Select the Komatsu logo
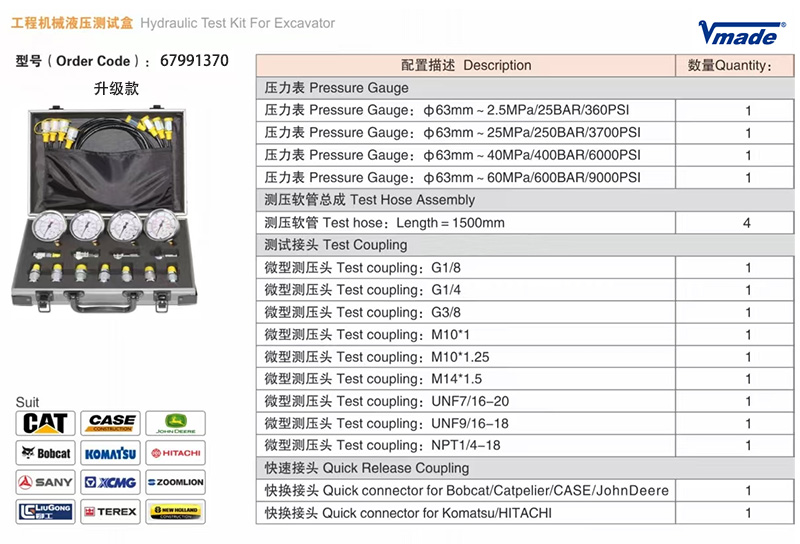 (x=112, y=453)
